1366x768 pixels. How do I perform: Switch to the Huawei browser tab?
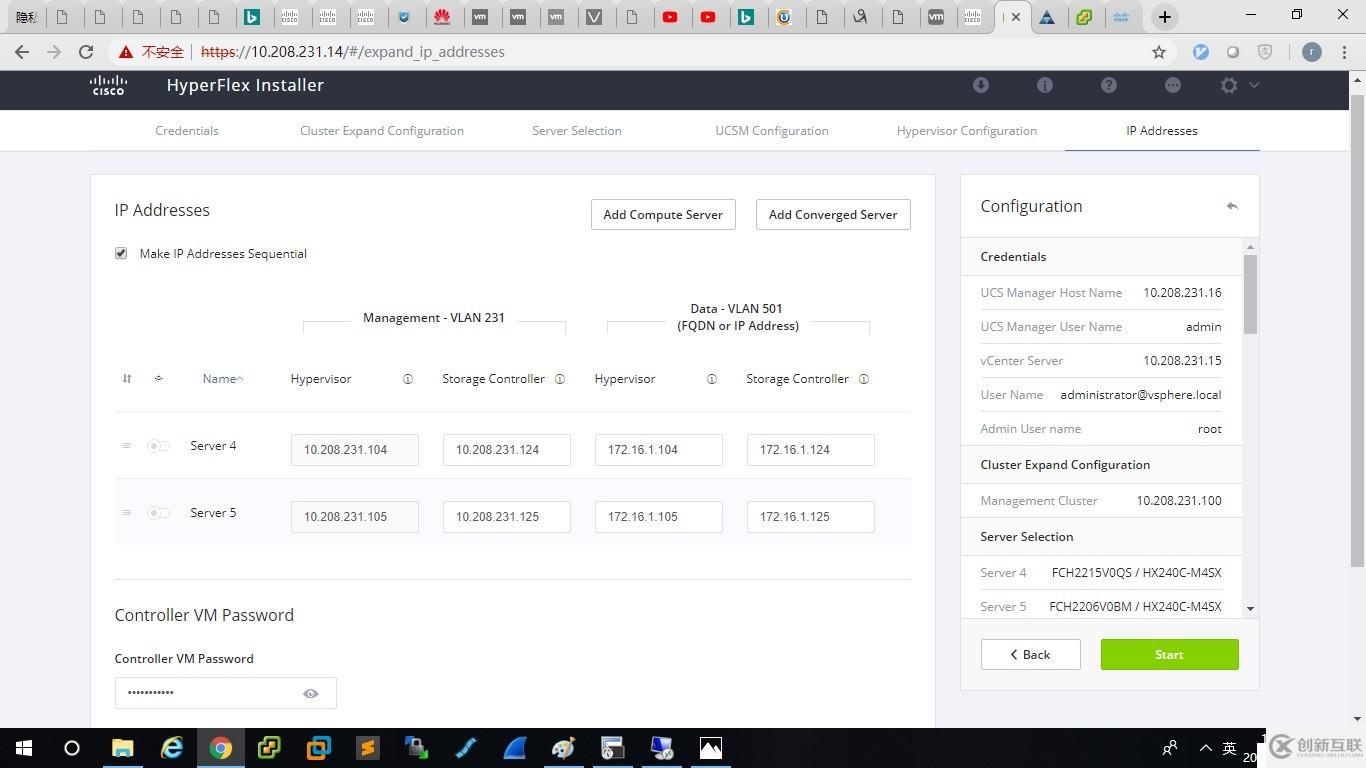pos(442,17)
